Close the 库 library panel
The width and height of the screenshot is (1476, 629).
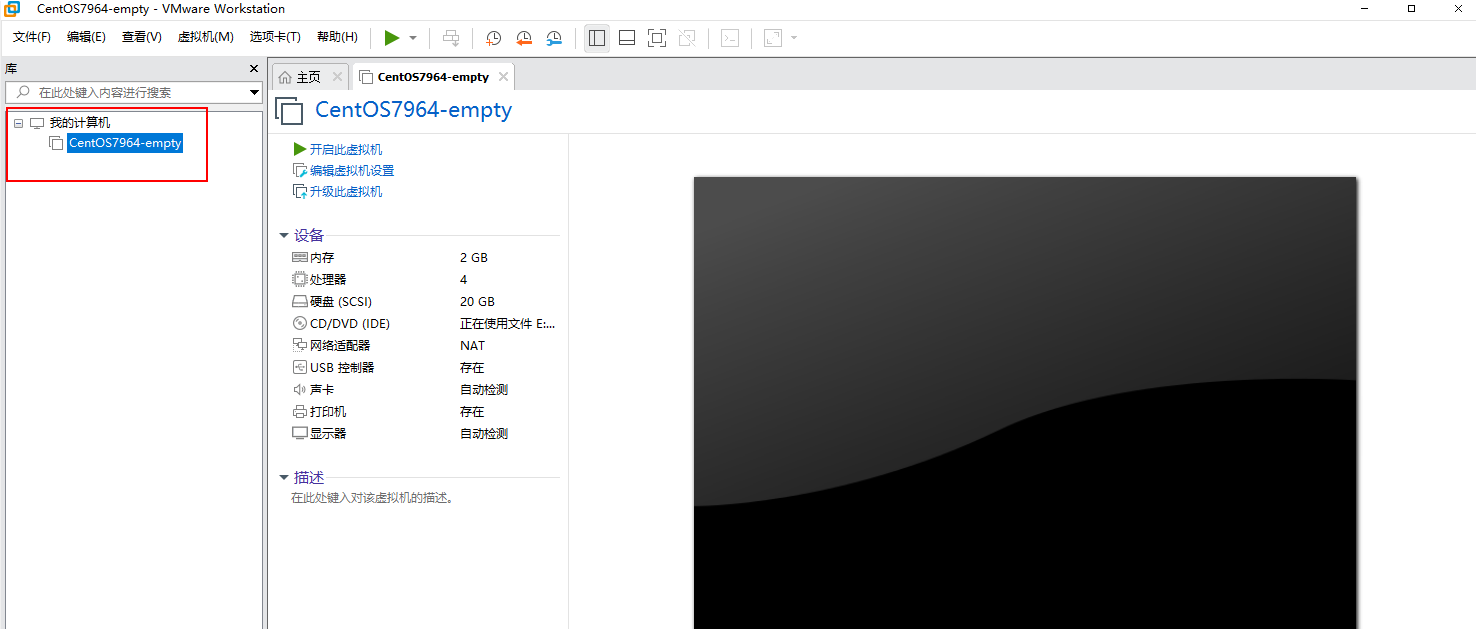click(x=254, y=69)
